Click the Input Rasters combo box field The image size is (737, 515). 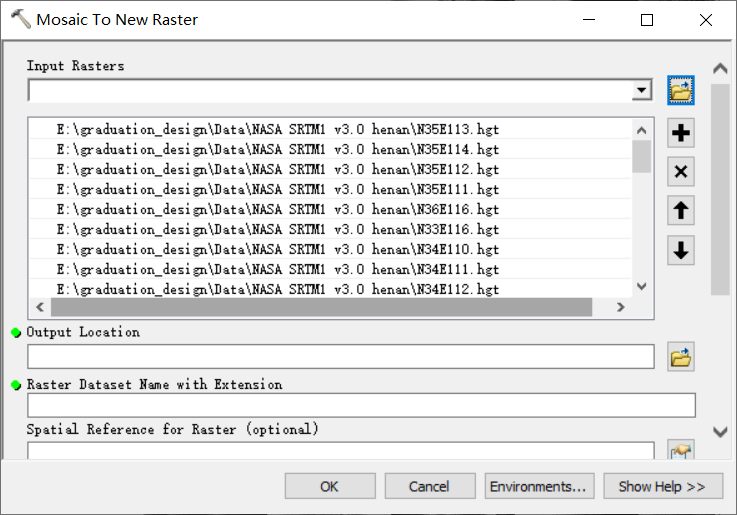[x=330, y=90]
